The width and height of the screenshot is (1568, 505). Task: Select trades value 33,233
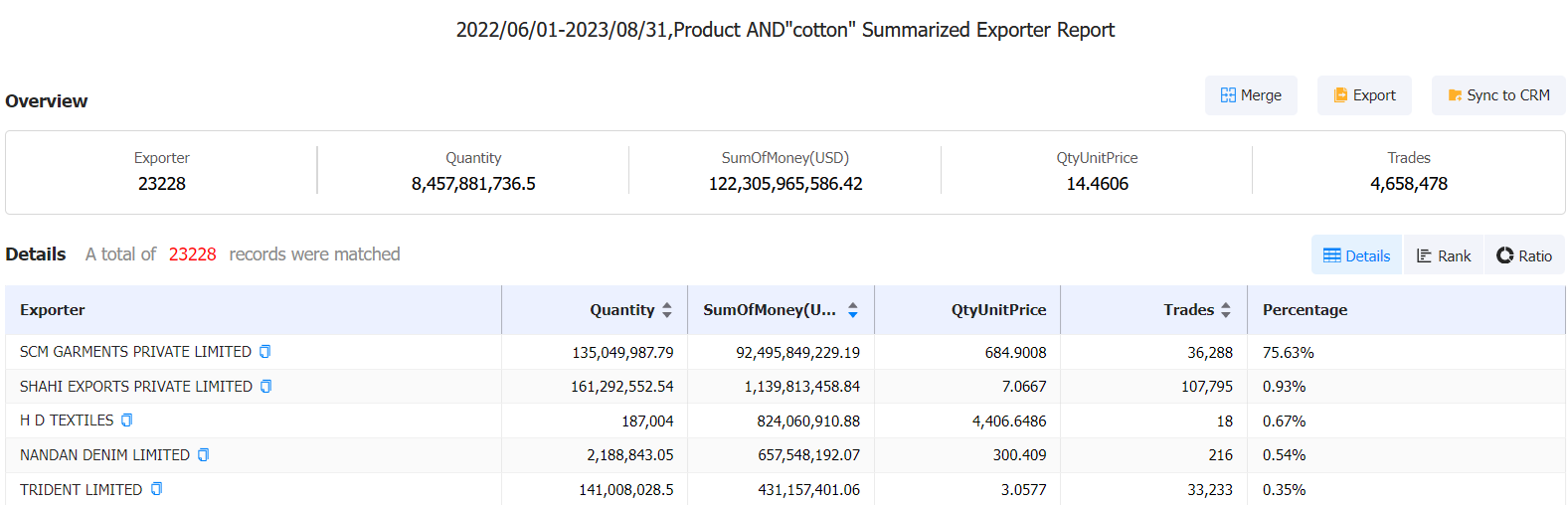tap(1210, 490)
